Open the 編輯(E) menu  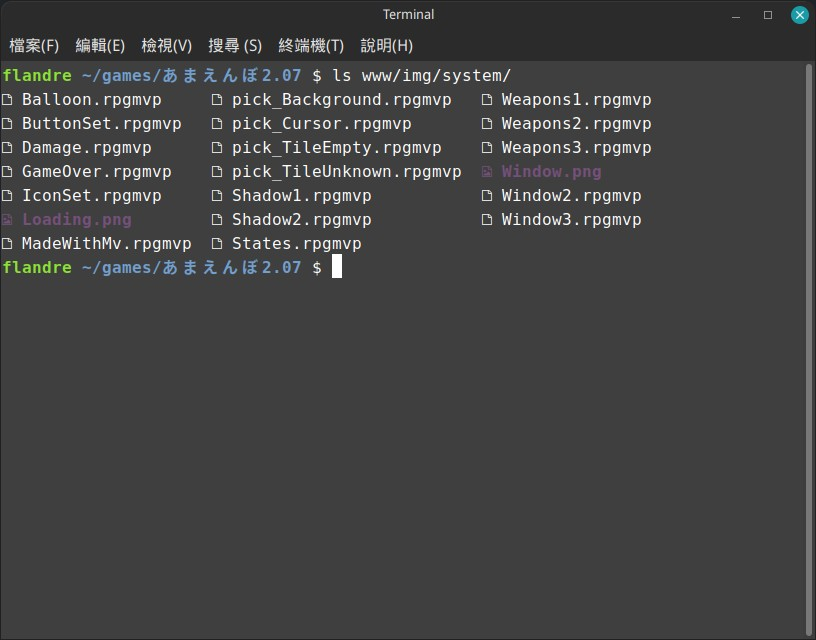pos(101,45)
